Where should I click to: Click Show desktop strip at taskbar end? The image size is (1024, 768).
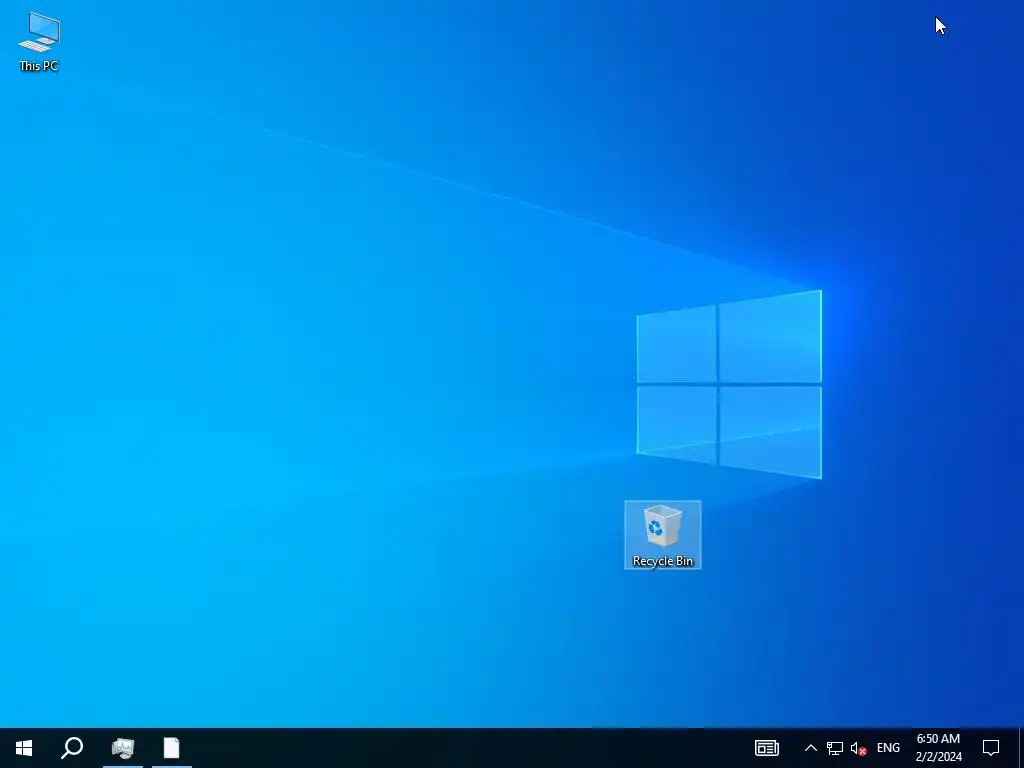[1021, 748]
